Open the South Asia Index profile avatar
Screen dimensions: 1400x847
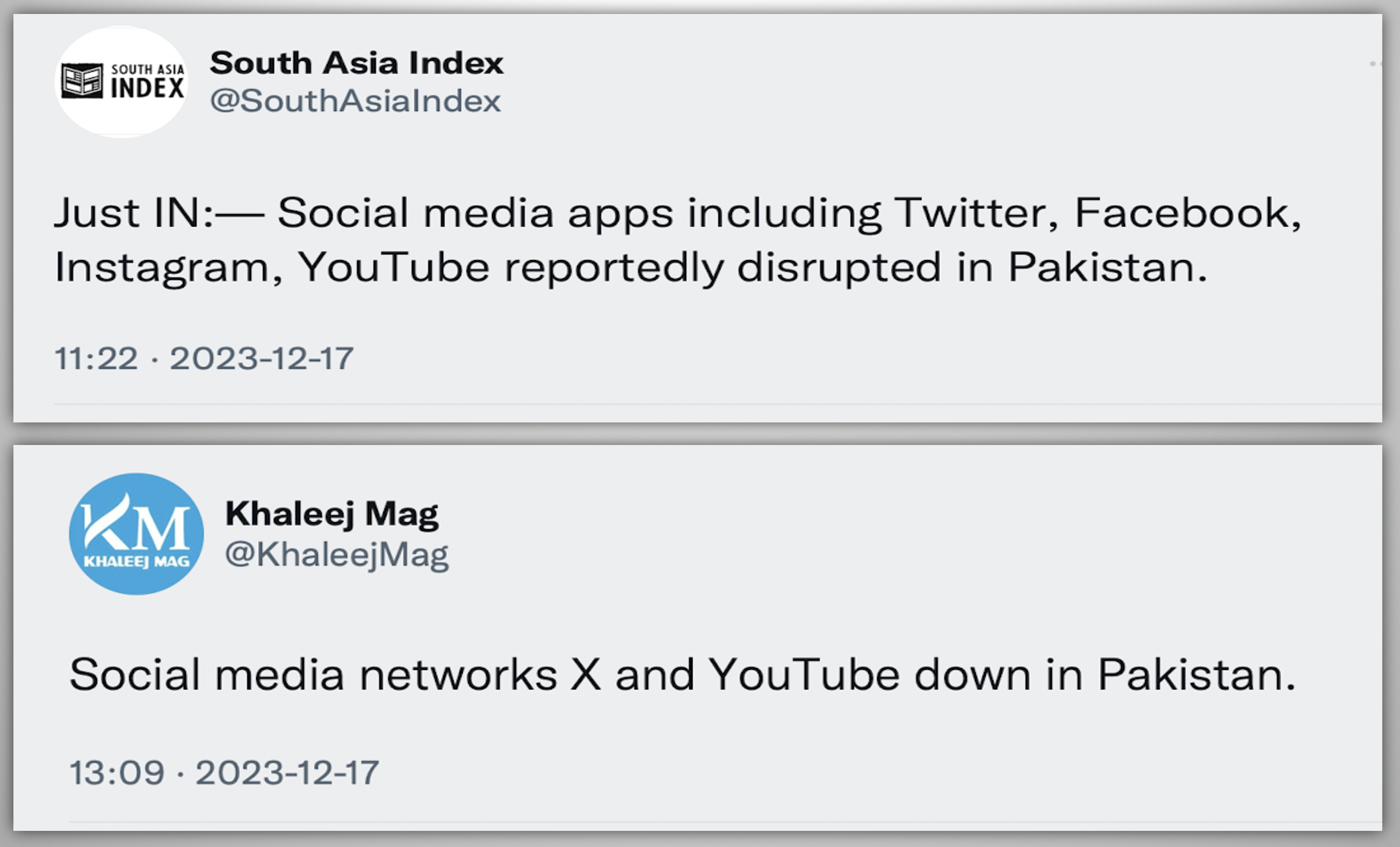click(121, 82)
